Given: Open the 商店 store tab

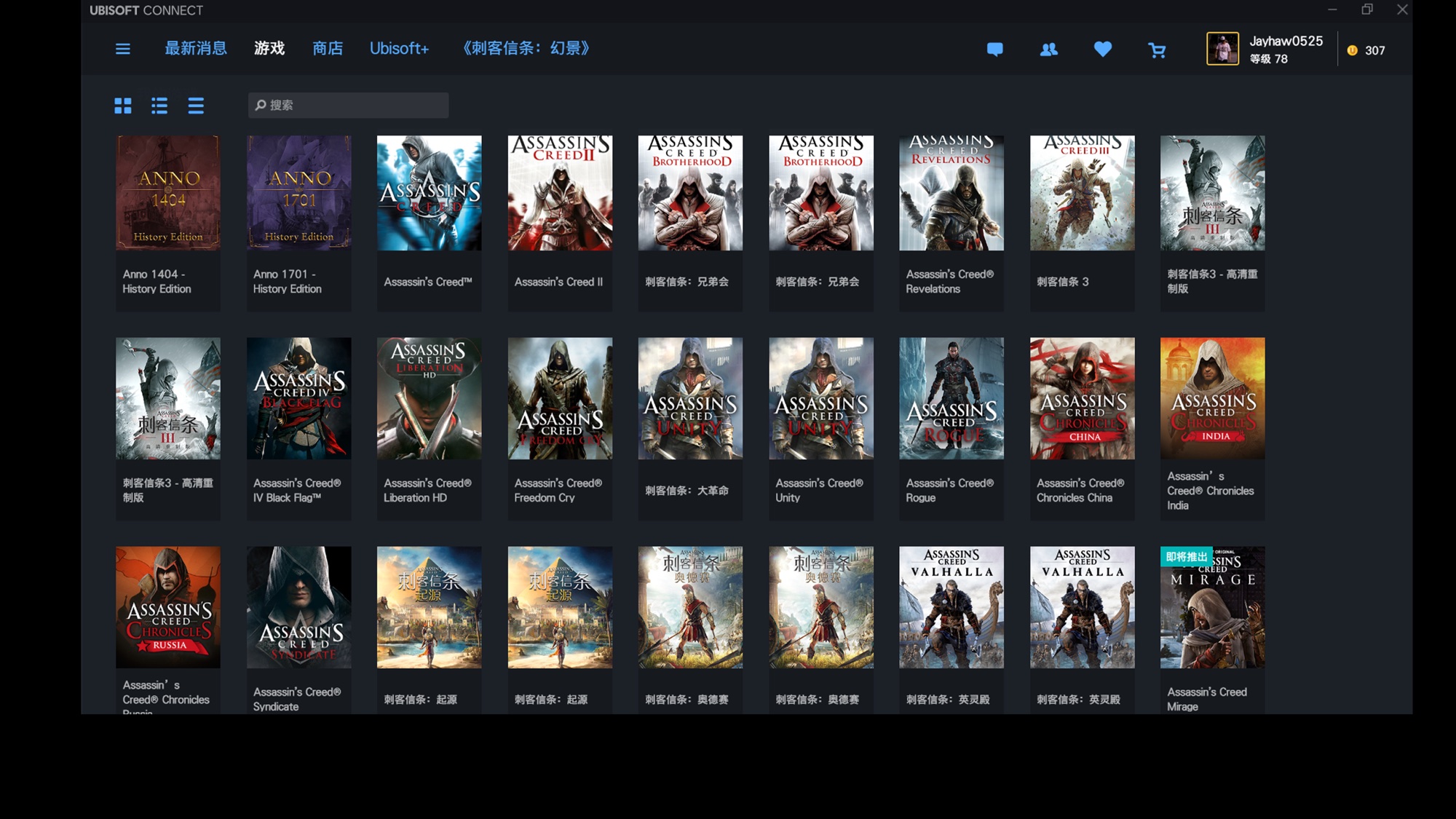Looking at the screenshot, I should click(x=328, y=48).
